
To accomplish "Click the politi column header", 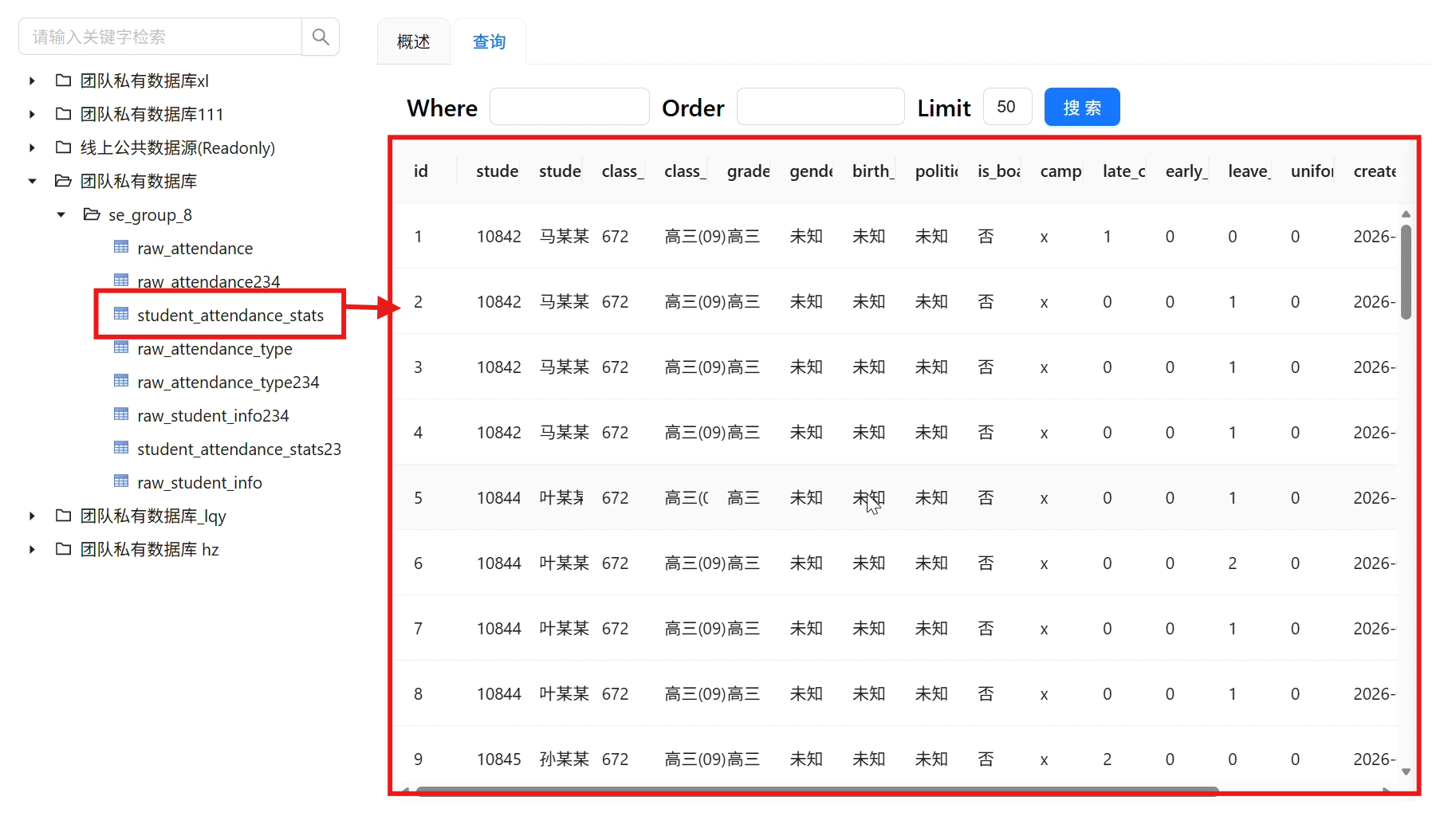I will [936, 171].
